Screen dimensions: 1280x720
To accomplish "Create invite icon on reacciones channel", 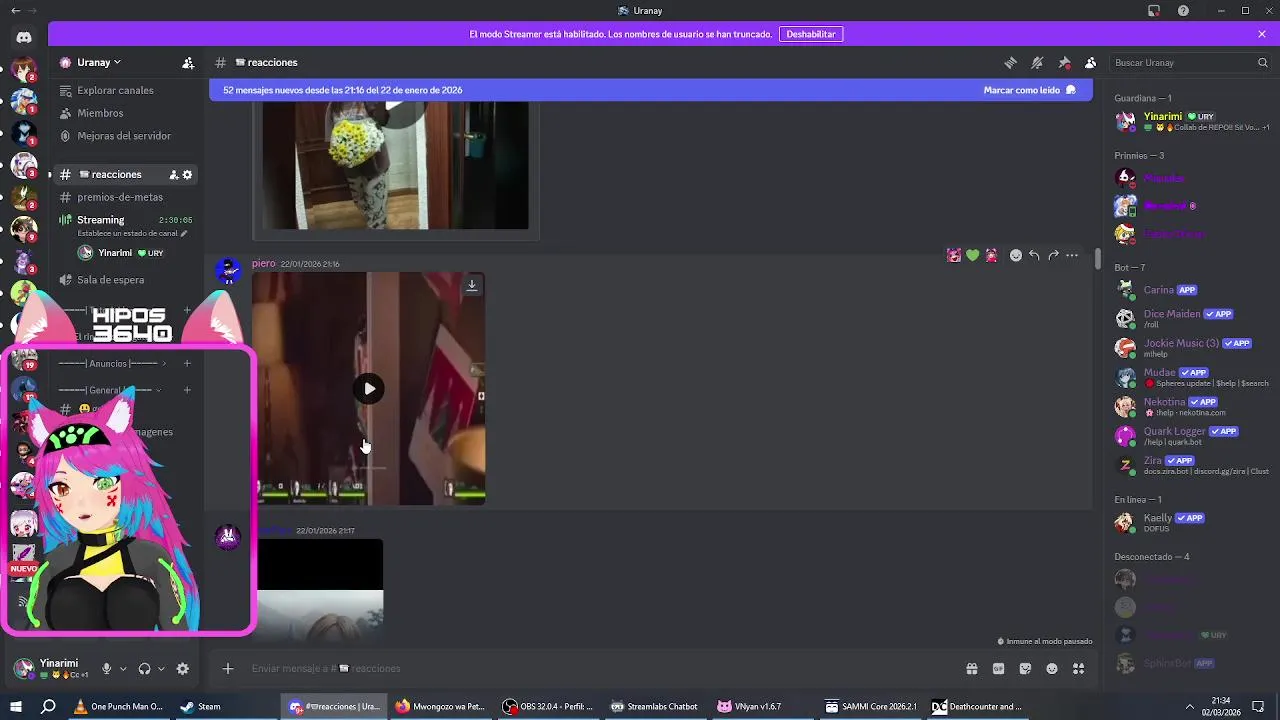I will [x=174, y=175].
